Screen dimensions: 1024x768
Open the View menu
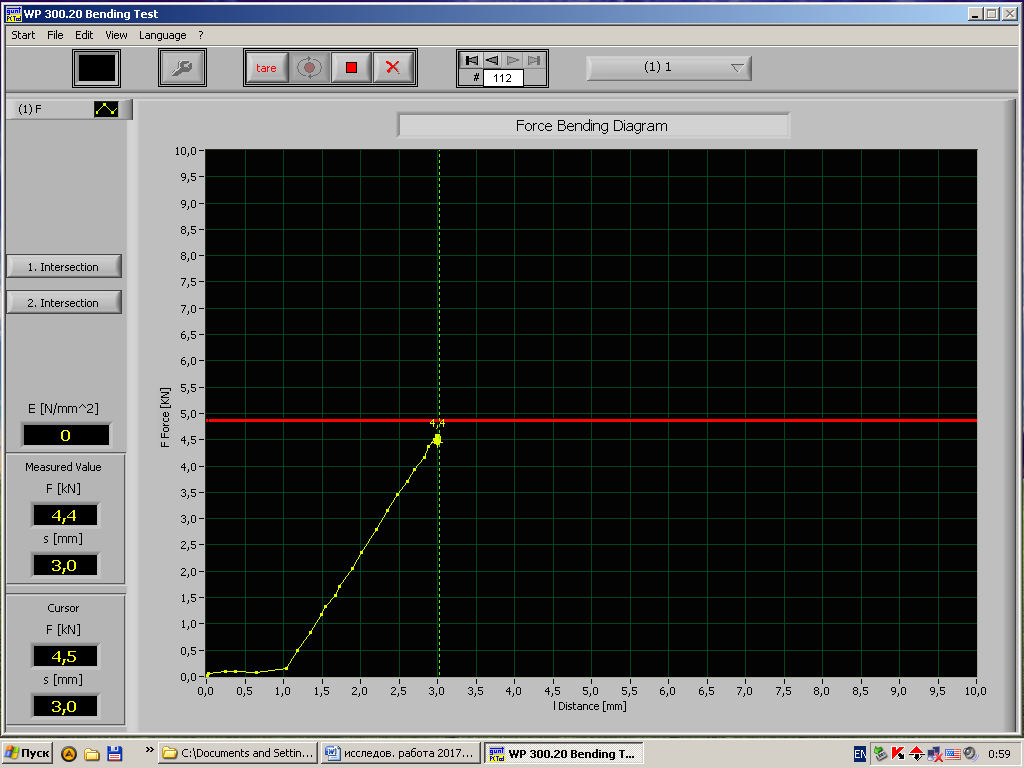tap(116, 35)
